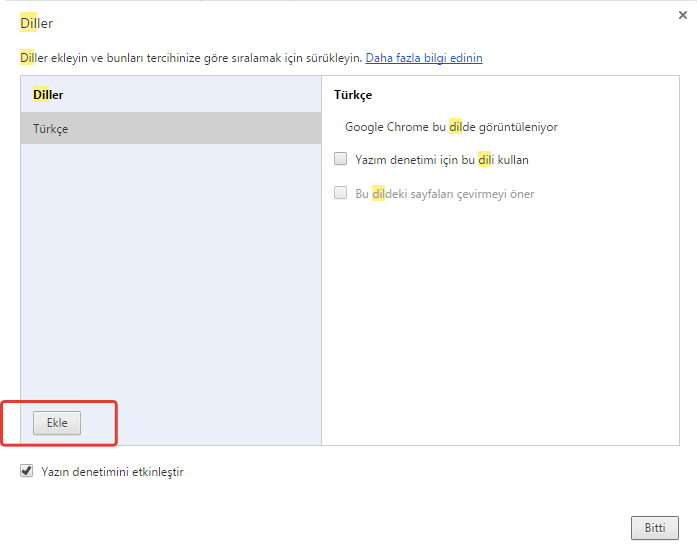Click the bold Türkçe heading in right pane

point(353,95)
